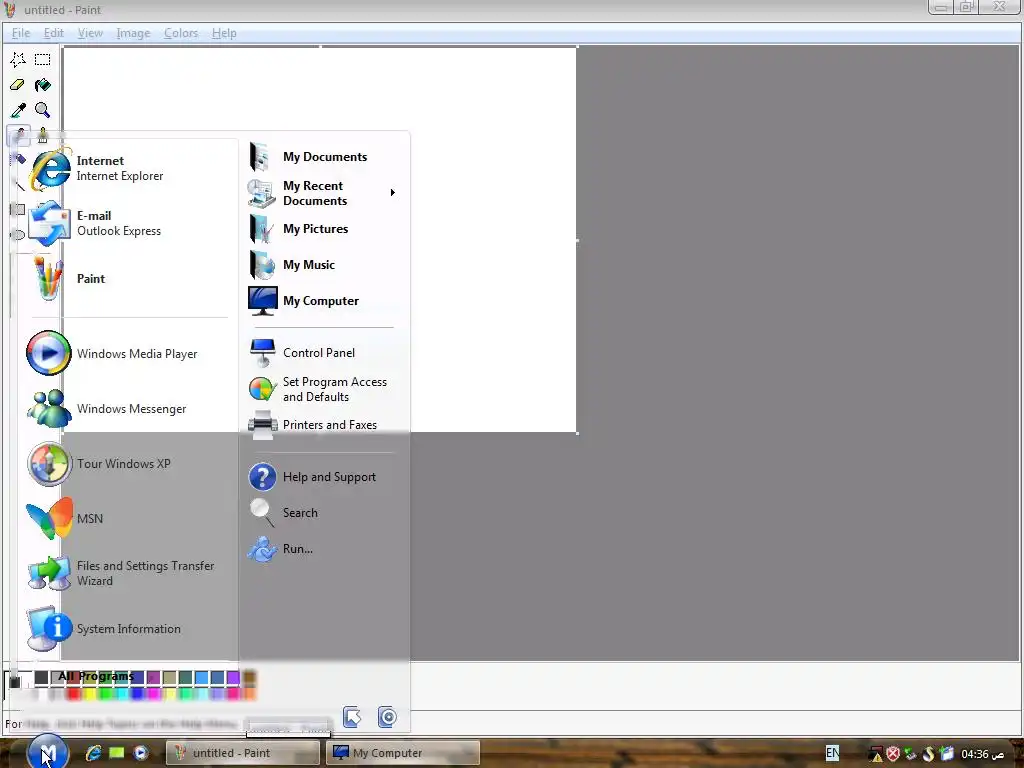
Task: Select the Eraser tool
Action: 18,85
